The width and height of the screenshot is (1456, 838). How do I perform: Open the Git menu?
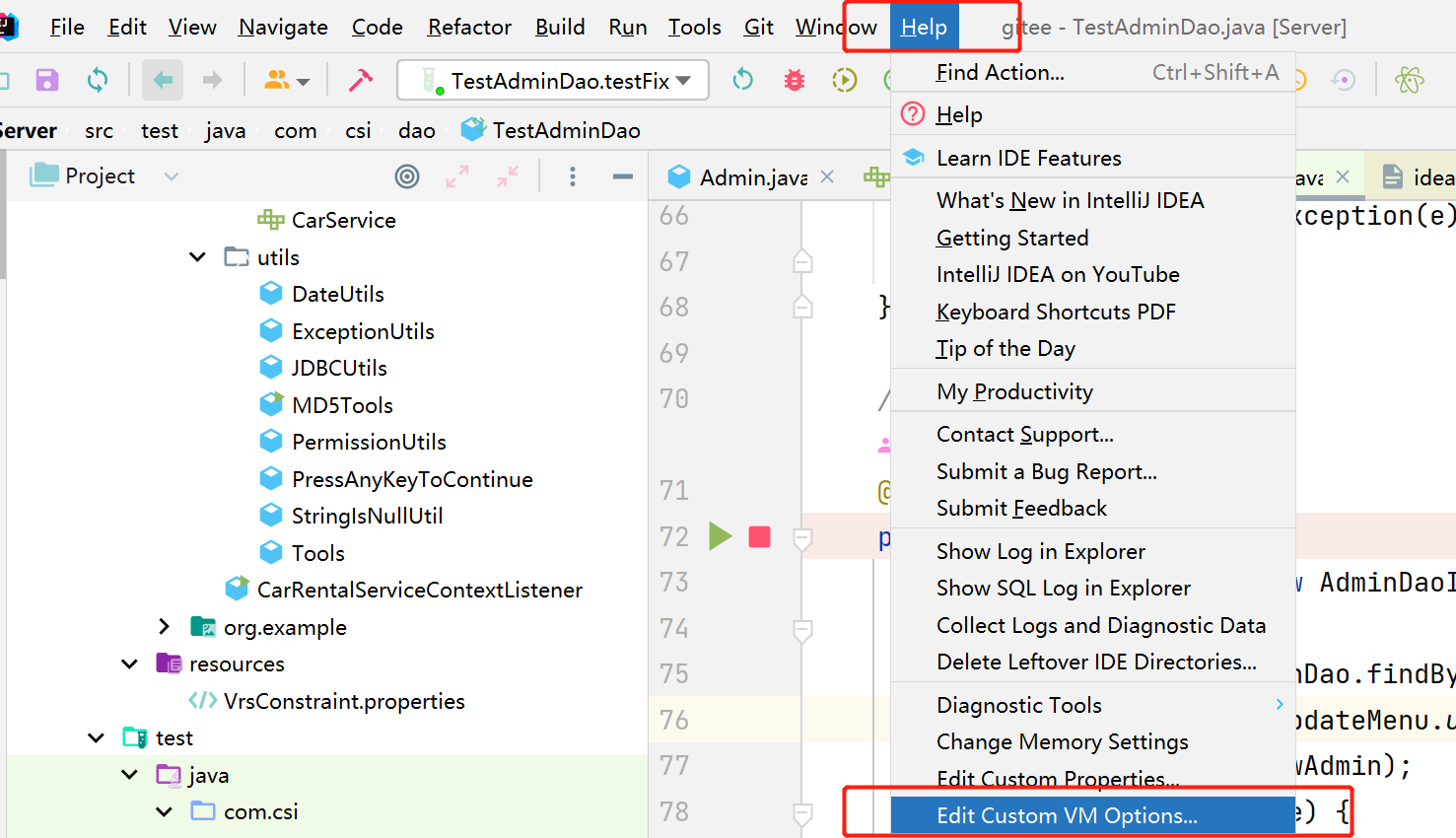point(759,27)
